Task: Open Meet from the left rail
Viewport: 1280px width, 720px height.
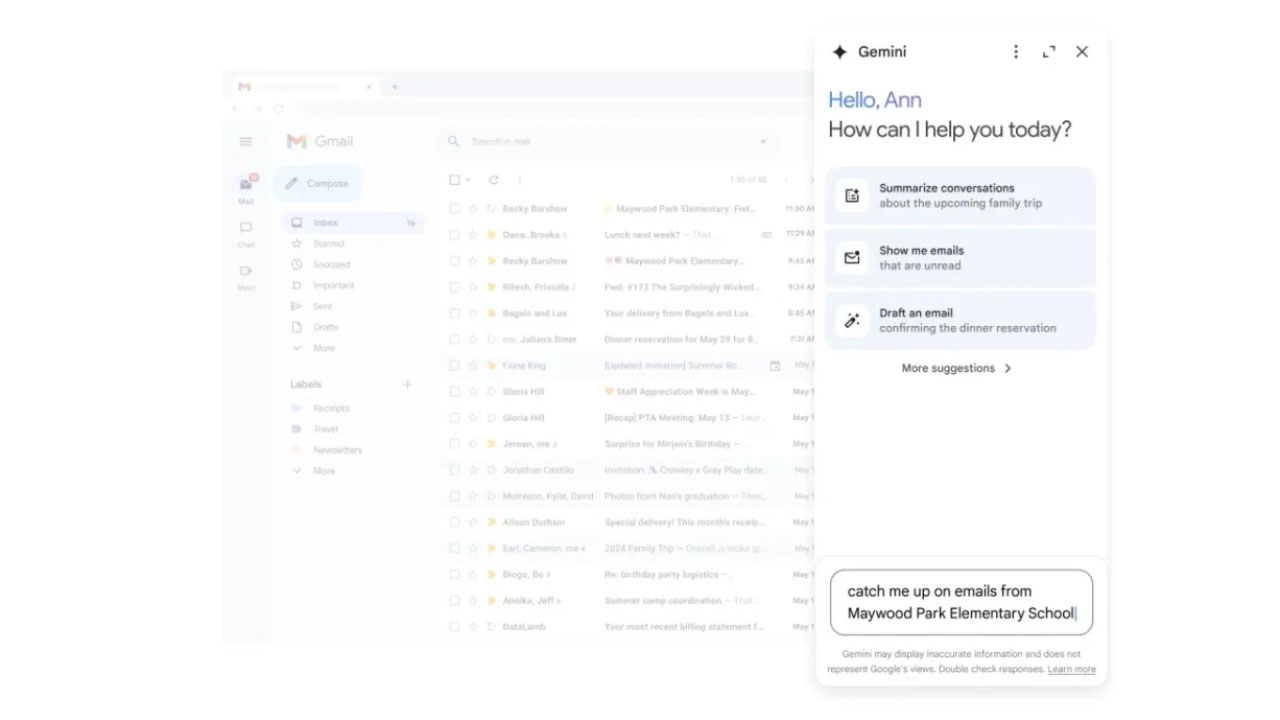Action: (246, 276)
